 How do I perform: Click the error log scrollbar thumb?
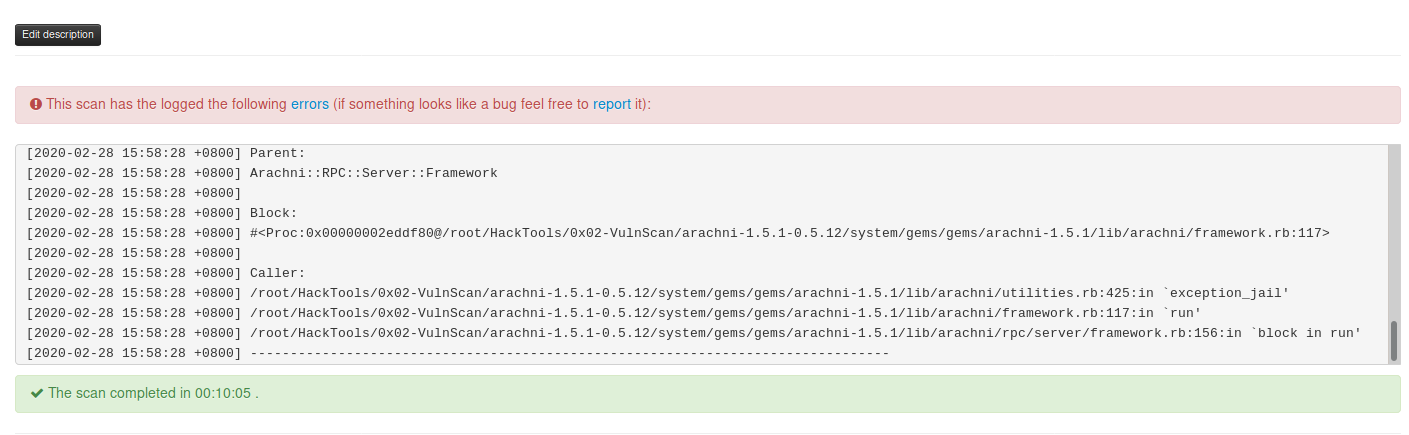click(1393, 340)
